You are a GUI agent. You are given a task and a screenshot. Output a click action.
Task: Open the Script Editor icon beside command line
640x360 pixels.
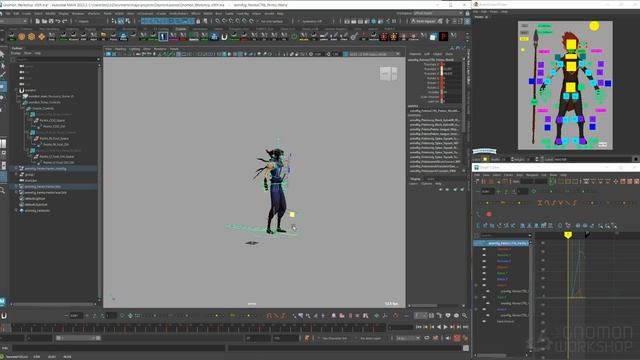[x=466, y=348]
